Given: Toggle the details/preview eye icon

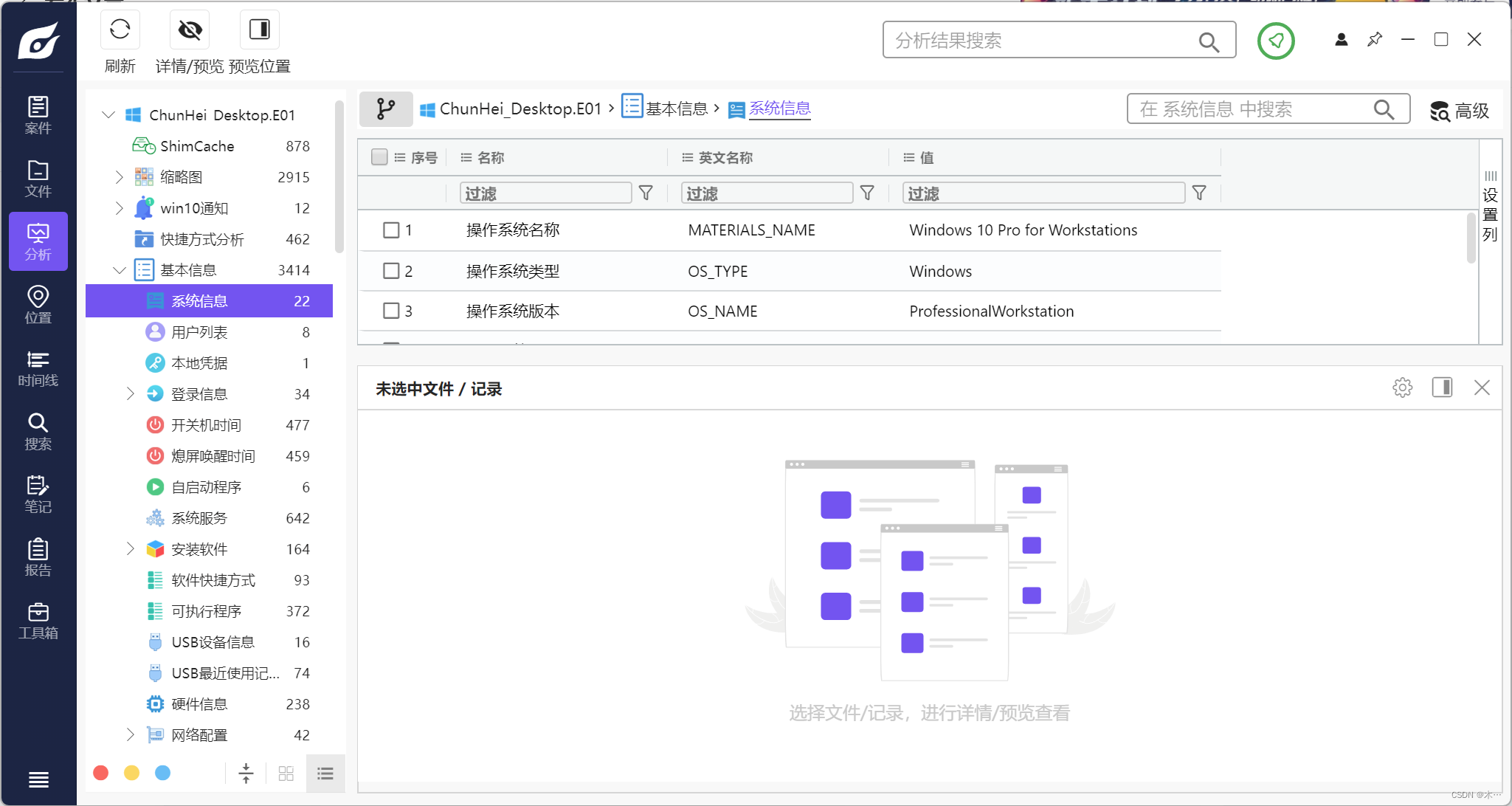Looking at the screenshot, I should pos(190,30).
